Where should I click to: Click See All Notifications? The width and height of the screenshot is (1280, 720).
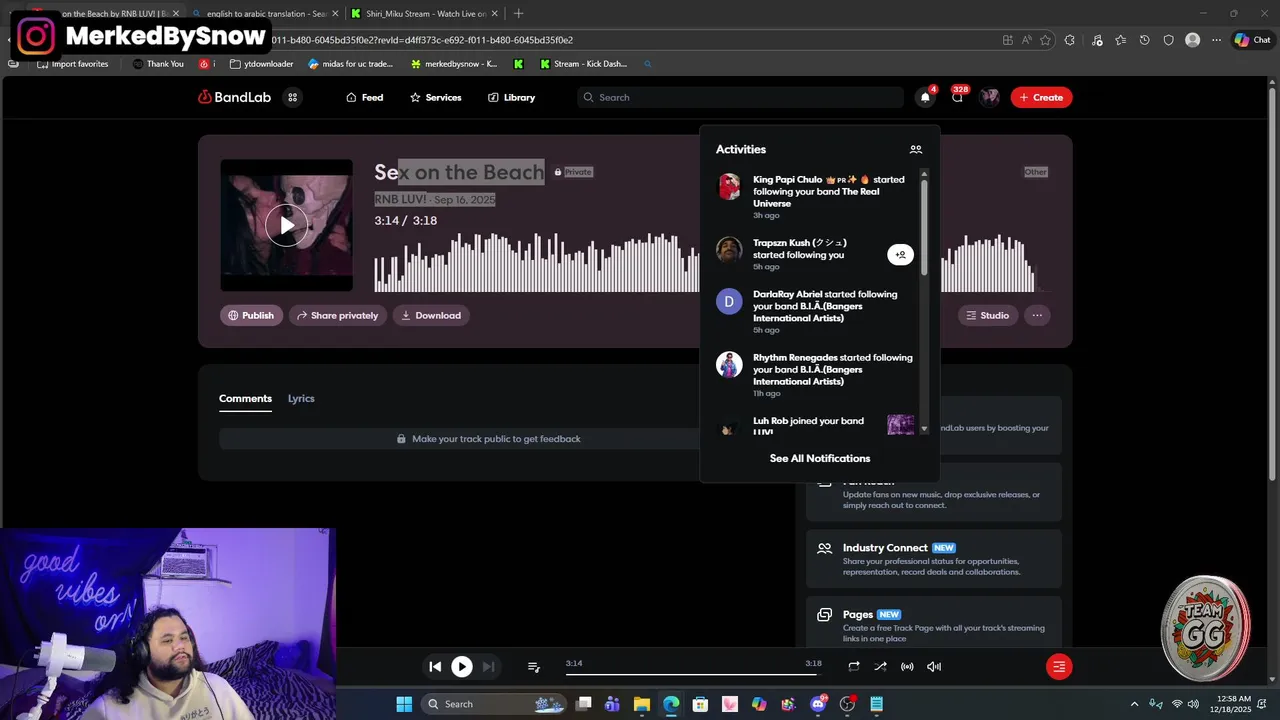[820, 458]
